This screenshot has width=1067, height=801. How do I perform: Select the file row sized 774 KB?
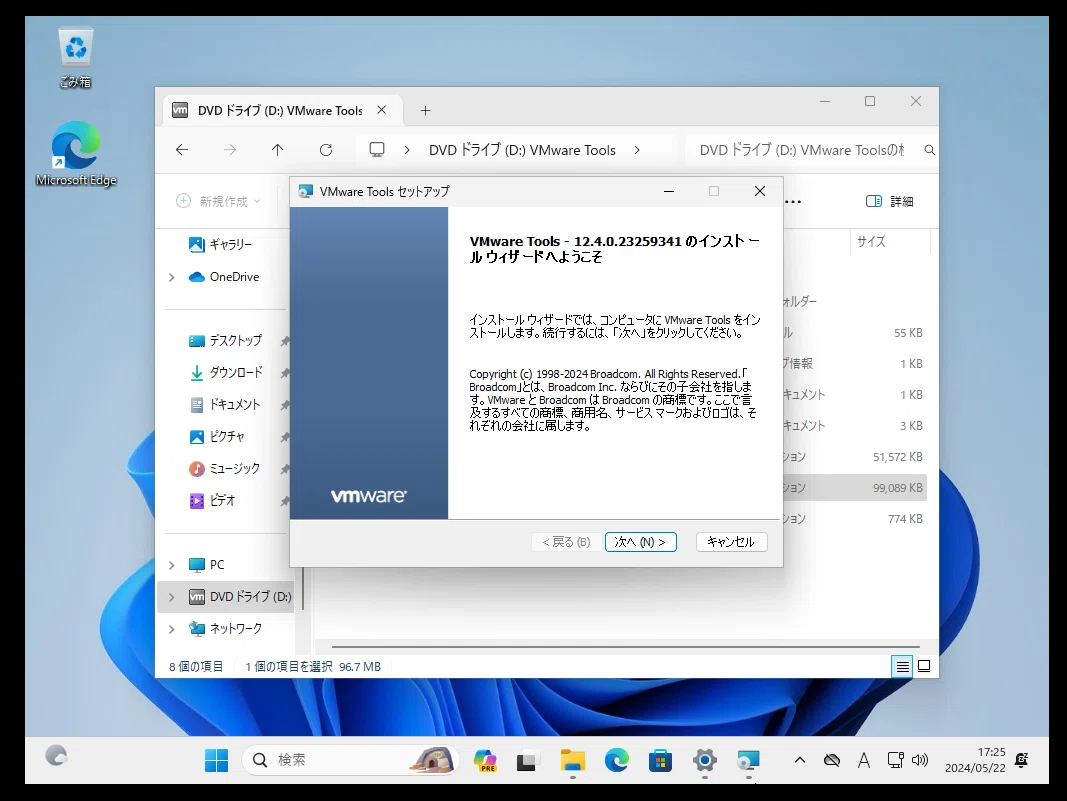click(x=855, y=519)
